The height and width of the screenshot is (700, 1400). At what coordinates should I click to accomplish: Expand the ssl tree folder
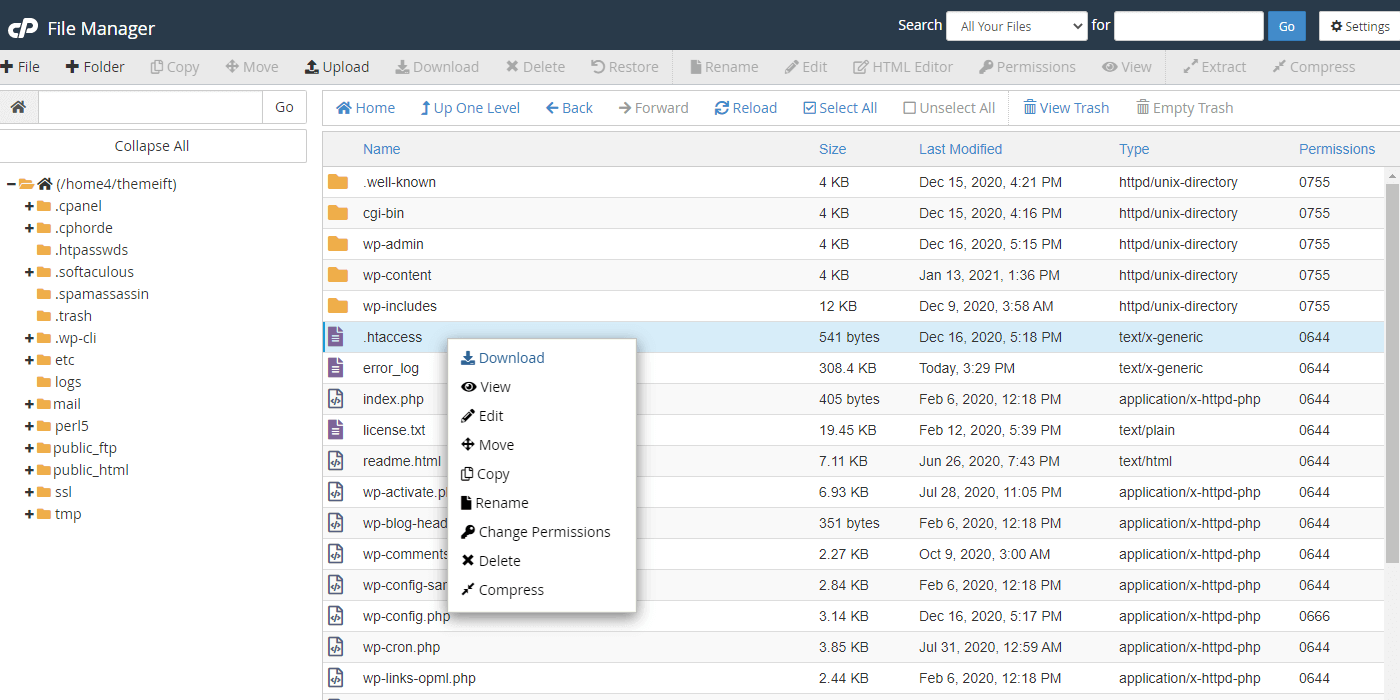pyautogui.click(x=30, y=492)
